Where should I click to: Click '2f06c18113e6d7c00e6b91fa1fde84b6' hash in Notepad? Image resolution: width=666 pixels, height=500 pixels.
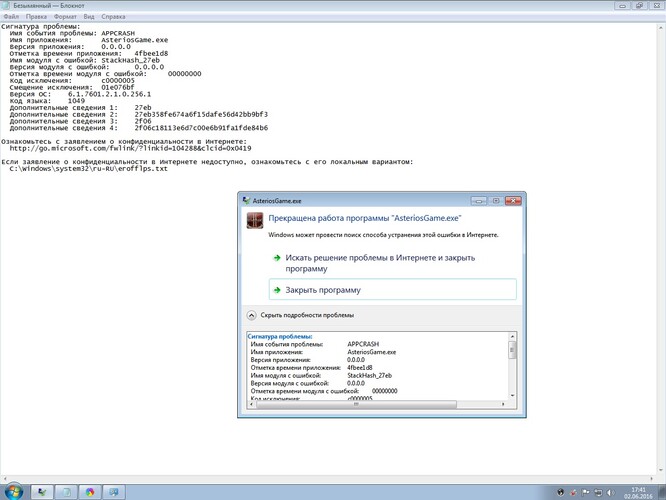pyautogui.click(x=201, y=128)
